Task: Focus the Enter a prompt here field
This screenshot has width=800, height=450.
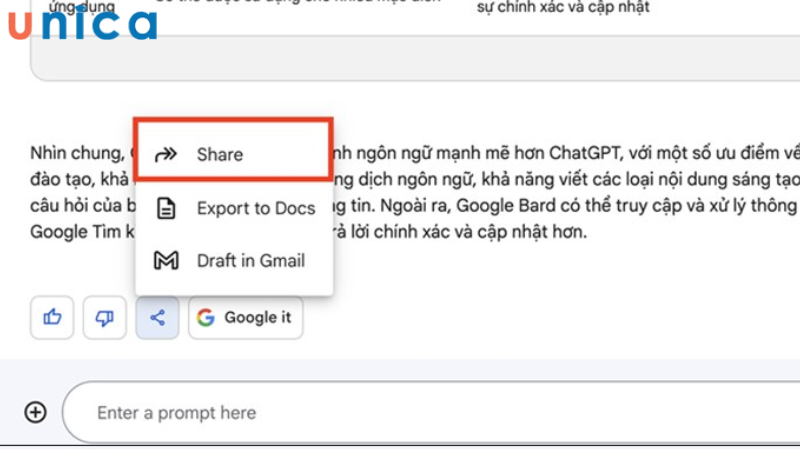Action: pos(431,412)
